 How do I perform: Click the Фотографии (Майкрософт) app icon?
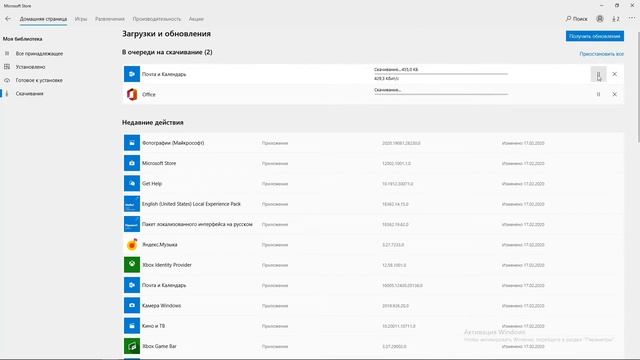132,143
